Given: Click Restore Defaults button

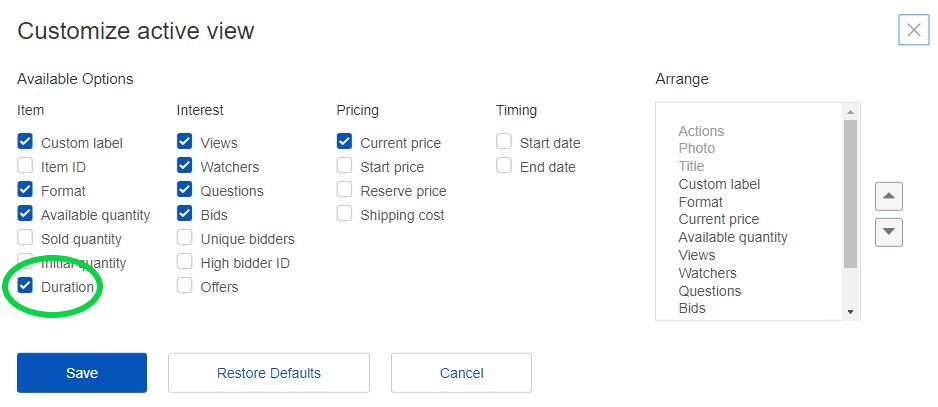Looking at the screenshot, I should 269,373.
